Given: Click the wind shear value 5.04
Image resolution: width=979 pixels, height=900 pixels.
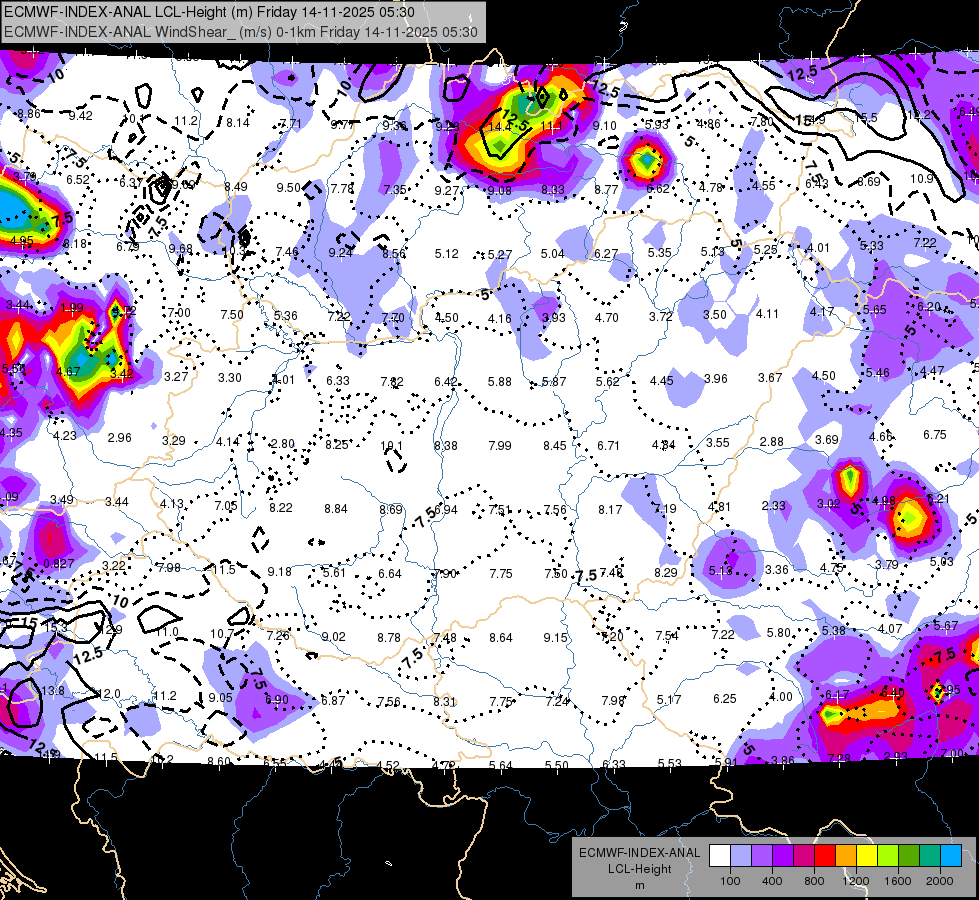Looking at the screenshot, I should (553, 254).
